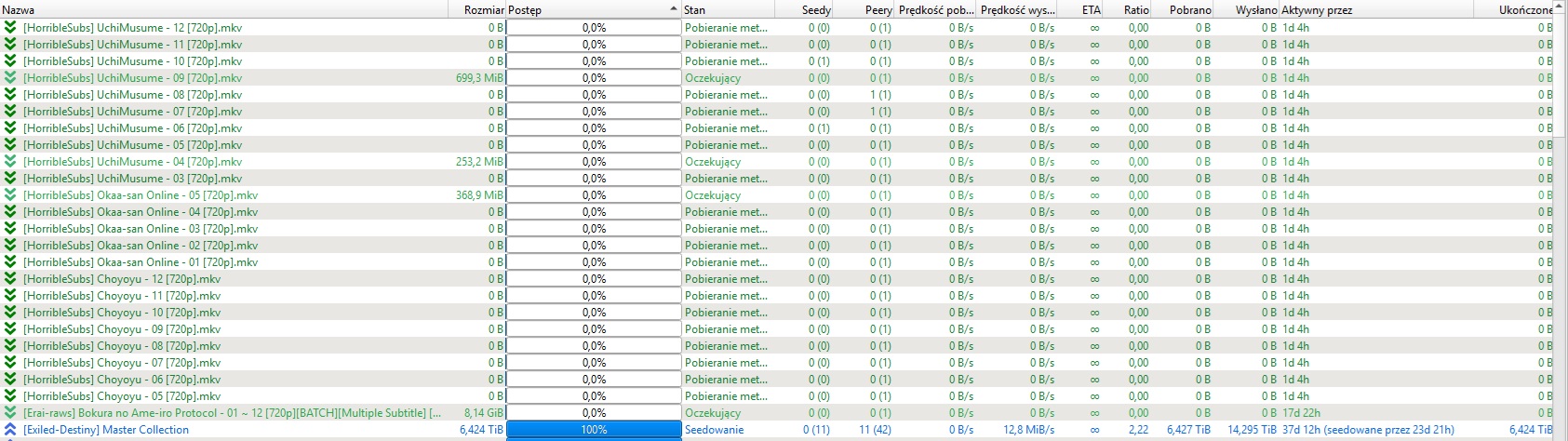The width and height of the screenshot is (1568, 441).
Task: Click the '2,22' ratio value
Action: click(x=1138, y=430)
